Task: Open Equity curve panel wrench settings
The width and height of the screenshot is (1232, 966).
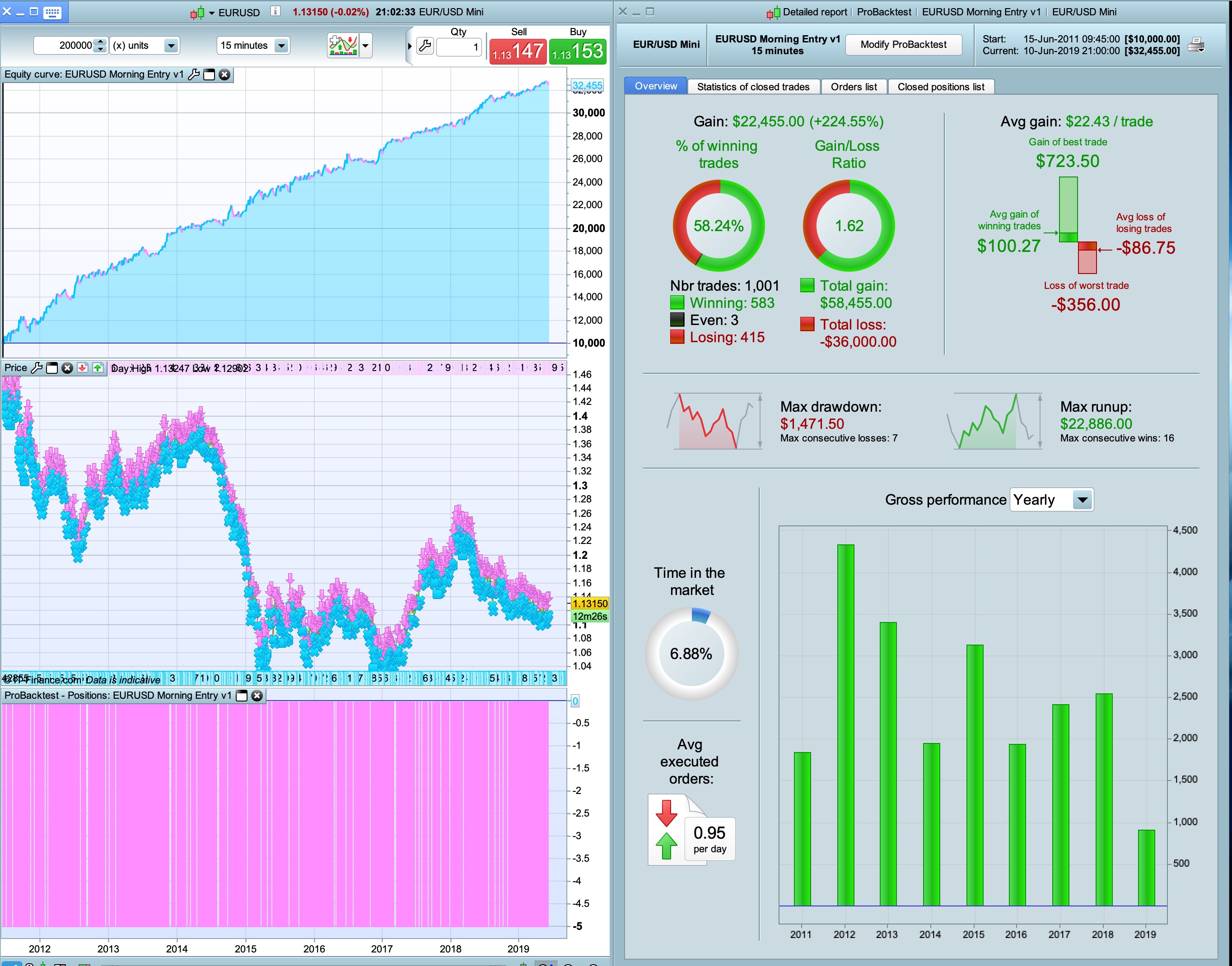Action: pyautogui.click(x=194, y=74)
